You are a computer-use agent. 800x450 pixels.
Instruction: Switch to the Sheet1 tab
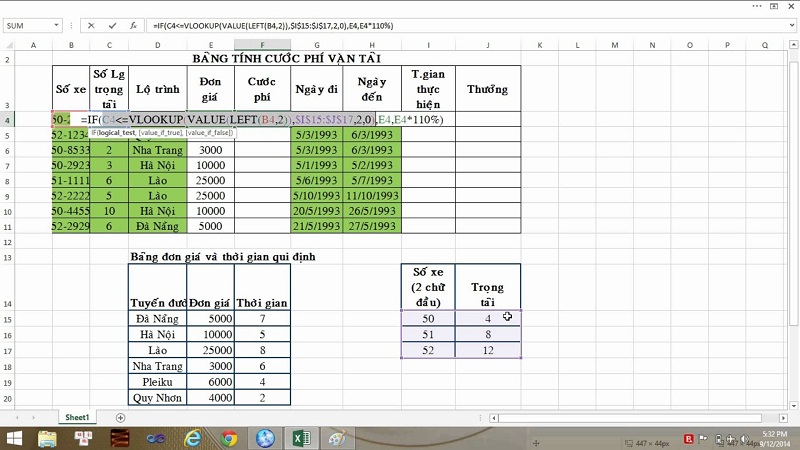click(77, 417)
